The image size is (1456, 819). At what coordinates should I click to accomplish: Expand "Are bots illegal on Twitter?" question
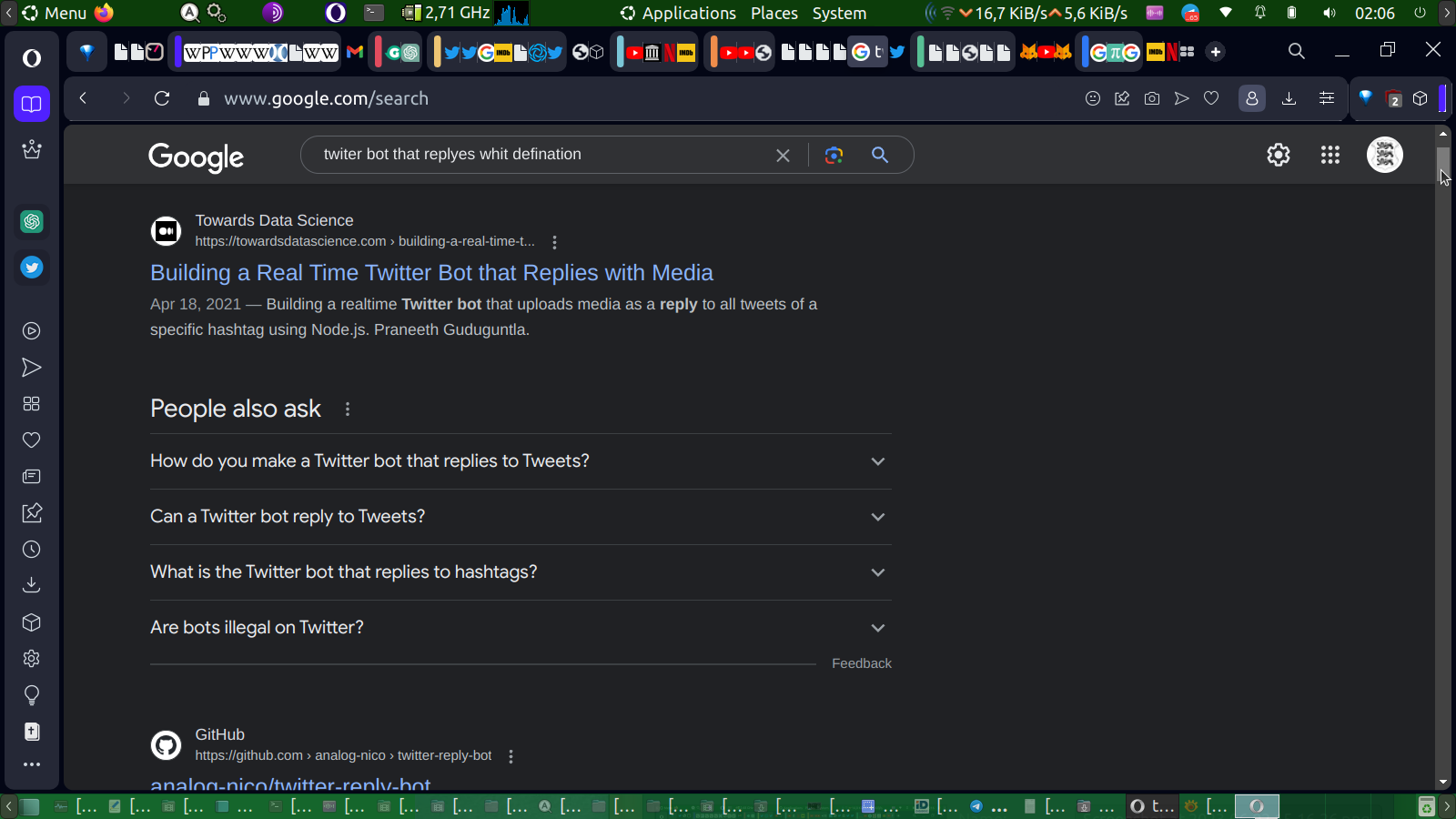point(521,628)
